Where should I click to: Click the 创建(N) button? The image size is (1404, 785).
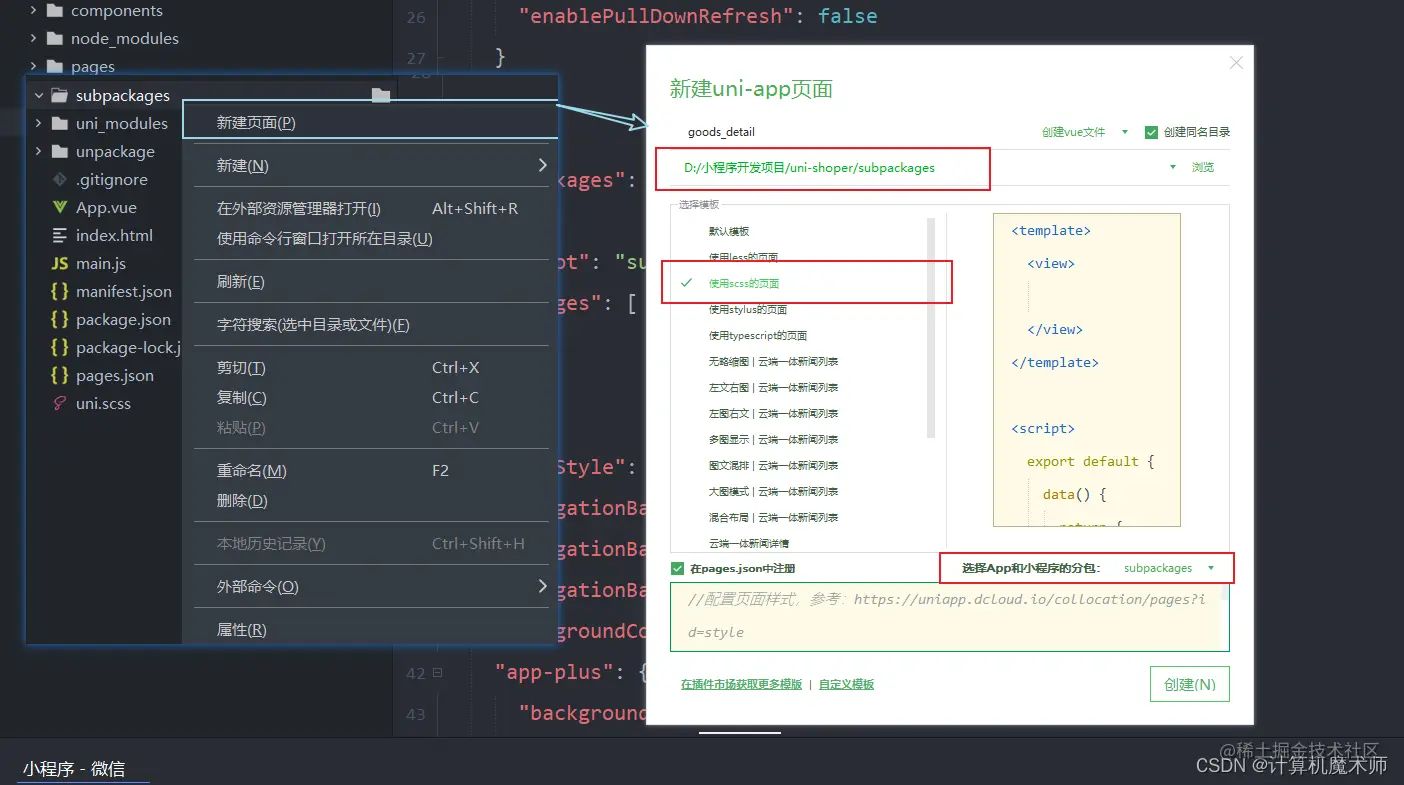(1189, 685)
